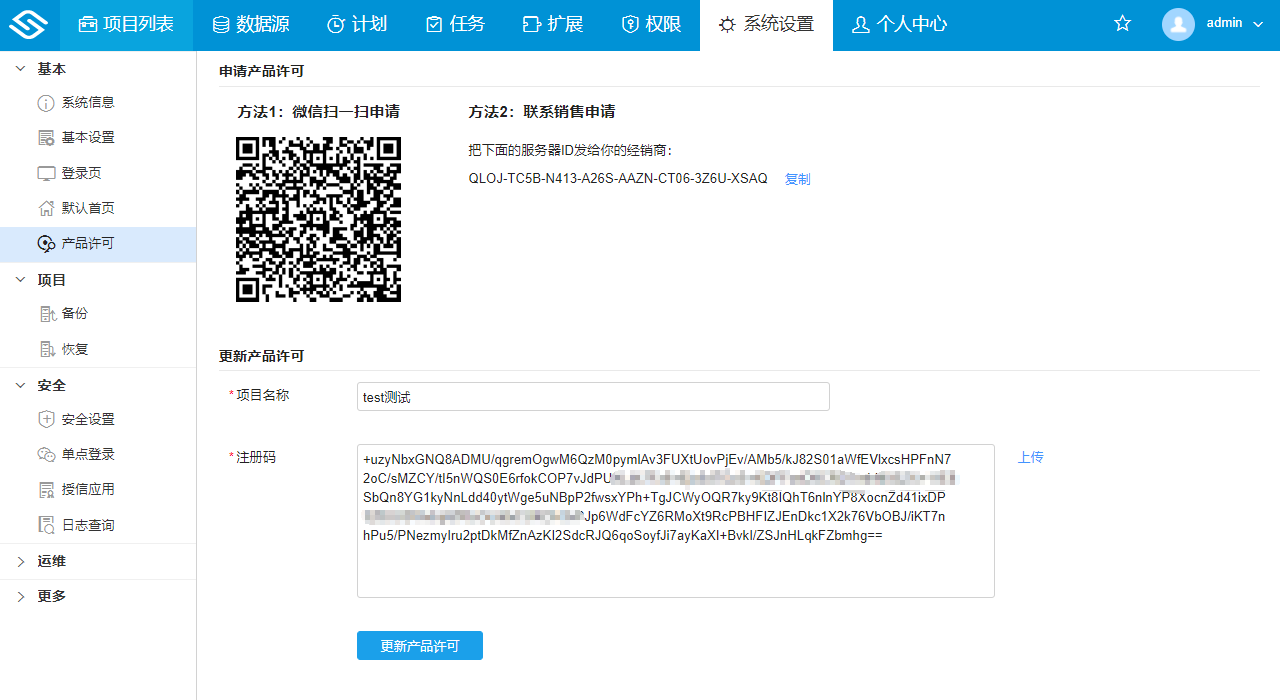Open 日志查询 in the sidebar
1280x700 pixels.
(x=87, y=525)
